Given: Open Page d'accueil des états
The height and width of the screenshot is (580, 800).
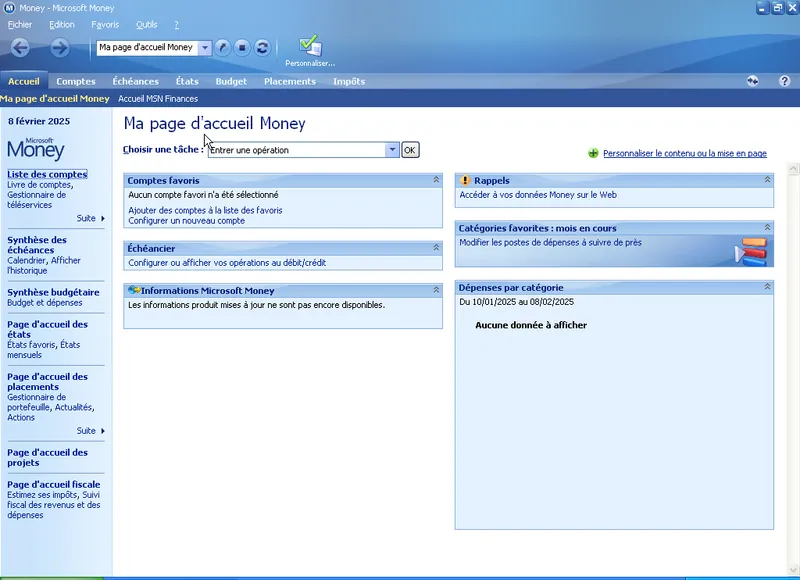Looking at the screenshot, I should pyautogui.click(x=47, y=330).
